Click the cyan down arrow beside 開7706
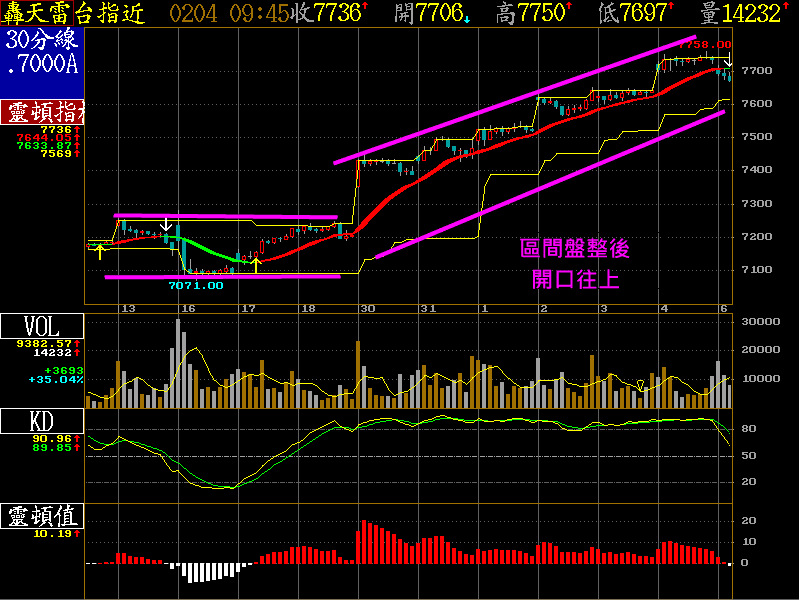This screenshot has width=800, height=600. pyautogui.click(x=467, y=17)
